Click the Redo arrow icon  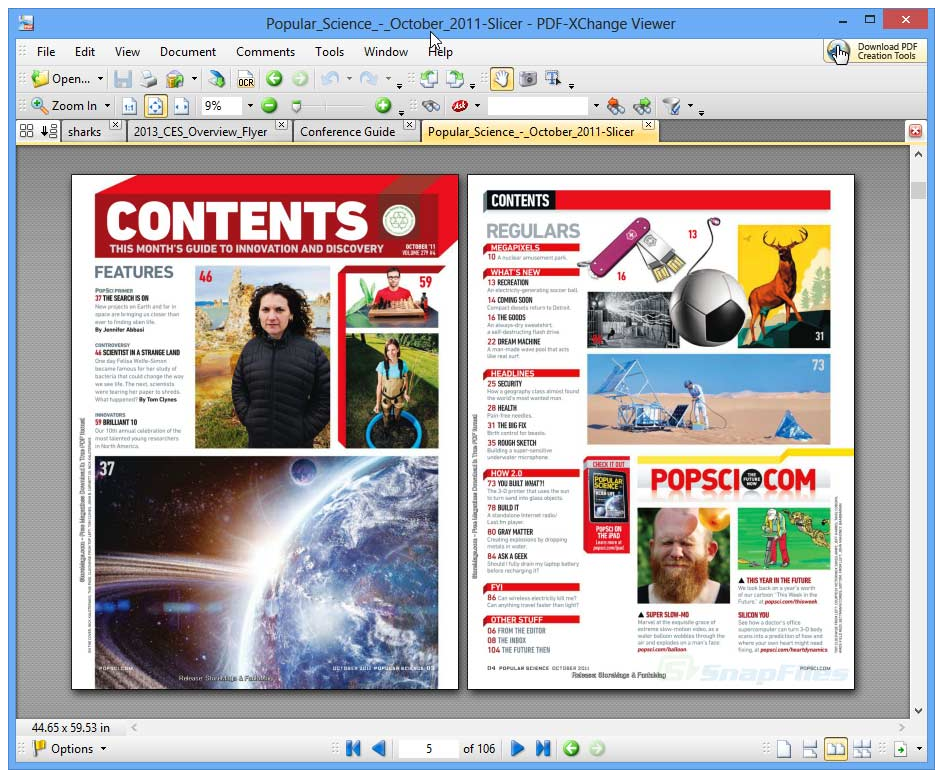point(368,79)
